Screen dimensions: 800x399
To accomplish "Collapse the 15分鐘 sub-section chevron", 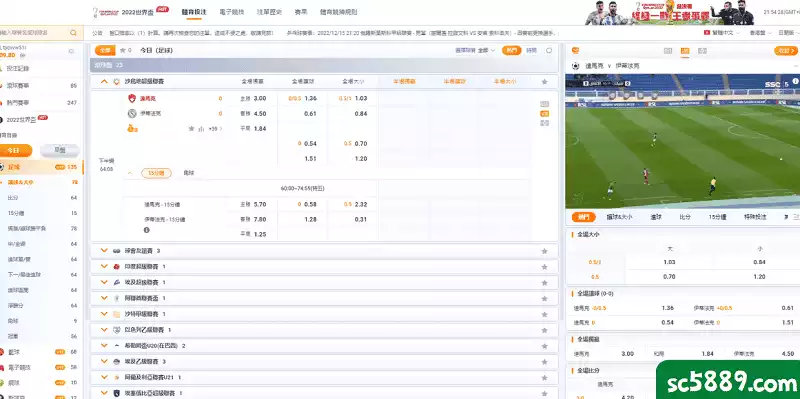I will [x=130, y=173].
